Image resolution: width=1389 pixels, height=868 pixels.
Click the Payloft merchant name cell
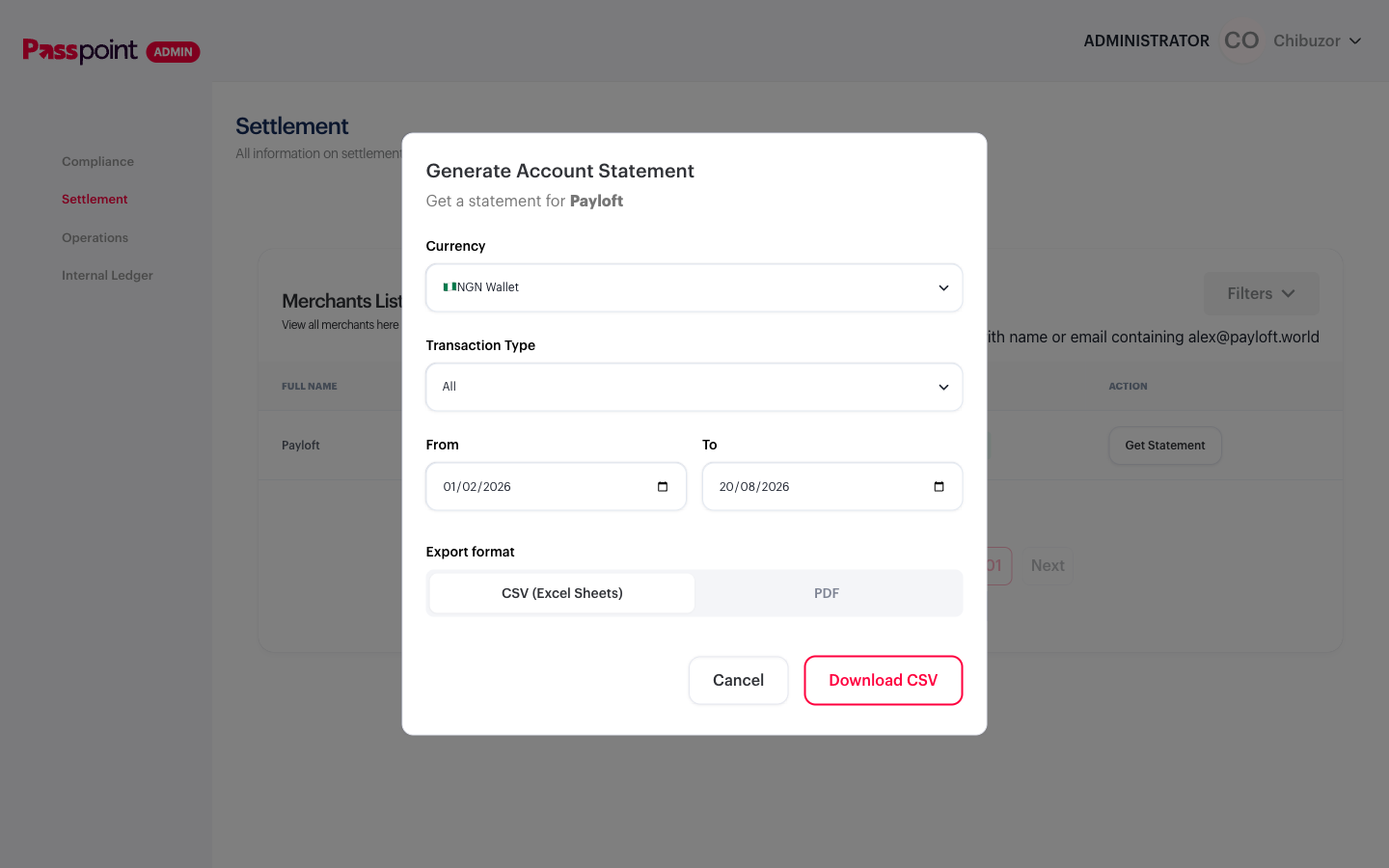click(x=301, y=446)
